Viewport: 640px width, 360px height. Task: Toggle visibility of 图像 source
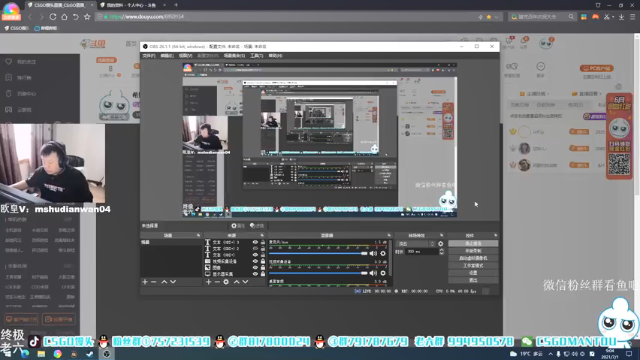click(x=256, y=268)
